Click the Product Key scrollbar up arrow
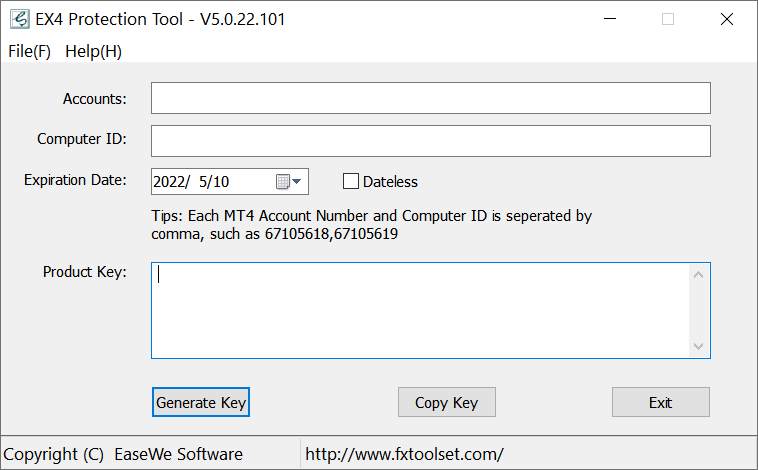The height and width of the screenshot is (470, 758). point(698,275)
